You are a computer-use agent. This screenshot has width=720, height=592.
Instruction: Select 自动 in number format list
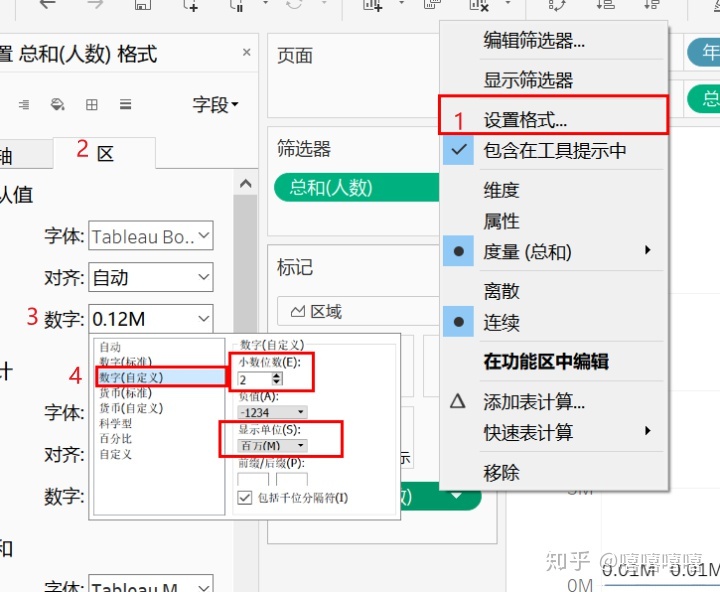111,347
